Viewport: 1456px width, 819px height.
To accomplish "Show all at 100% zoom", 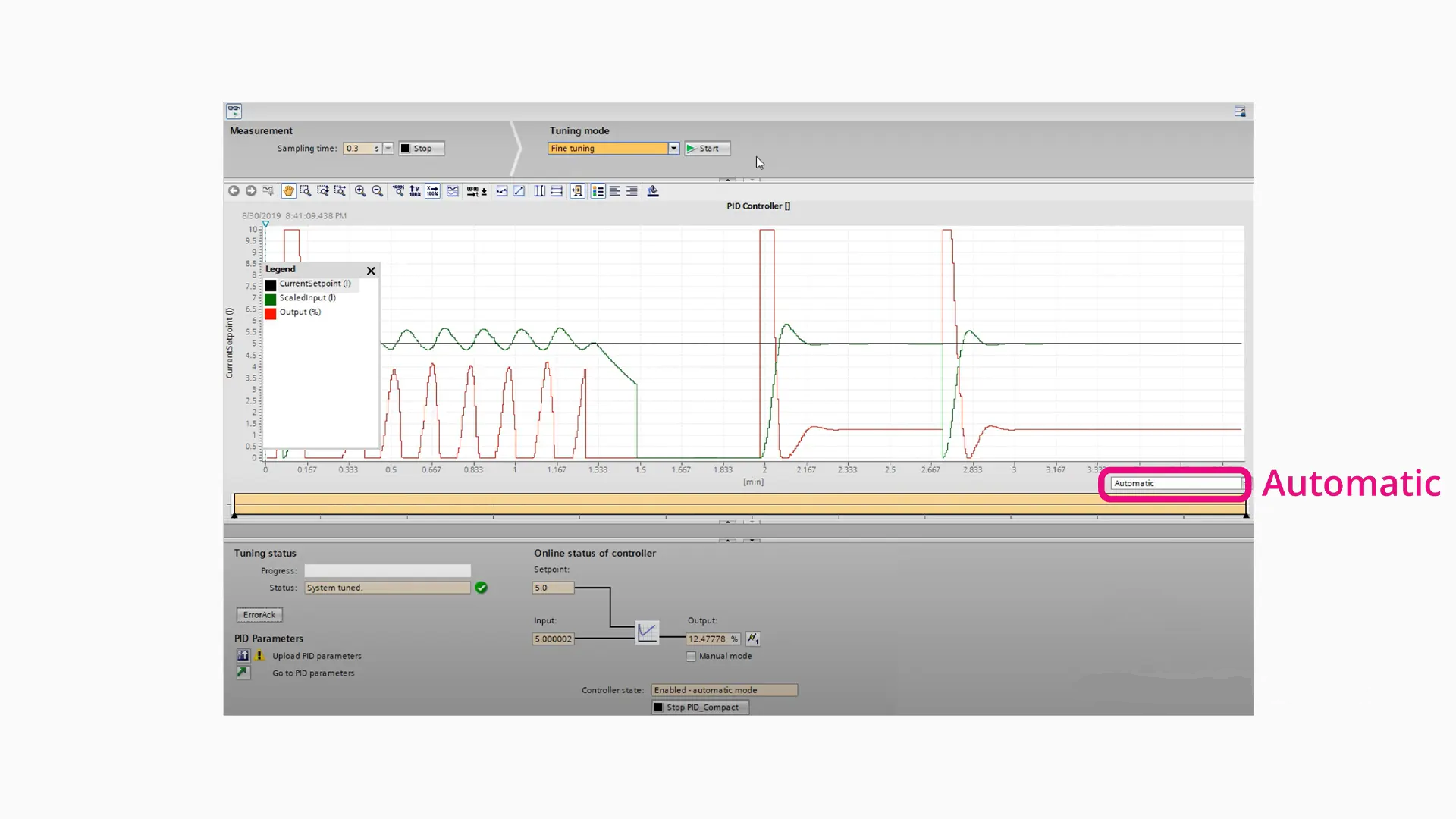I will point(398,191).
